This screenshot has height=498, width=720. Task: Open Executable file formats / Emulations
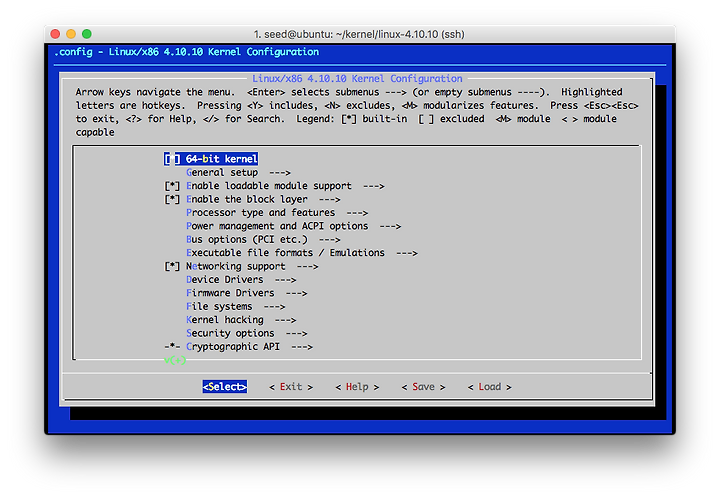[x=302, y=253]
